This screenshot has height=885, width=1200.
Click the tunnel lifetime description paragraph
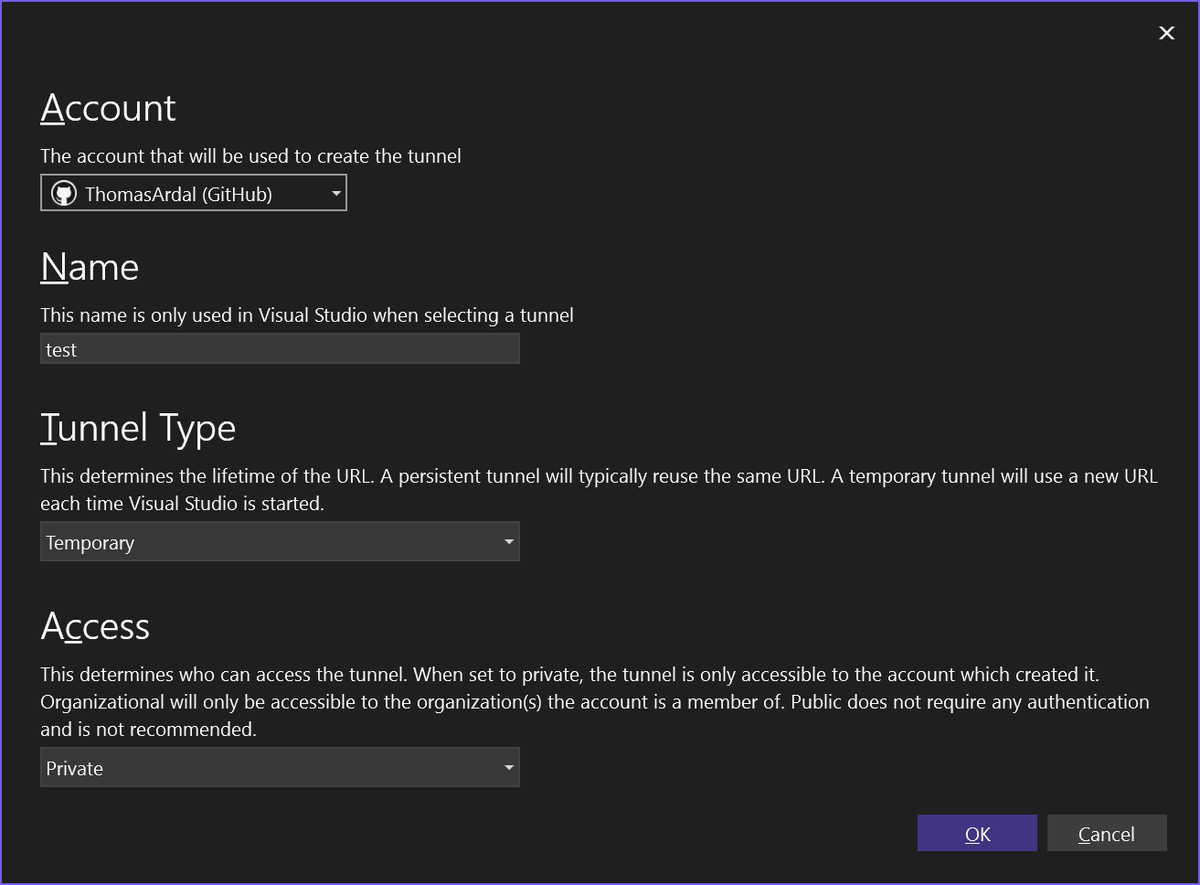(x=599, y=490)
